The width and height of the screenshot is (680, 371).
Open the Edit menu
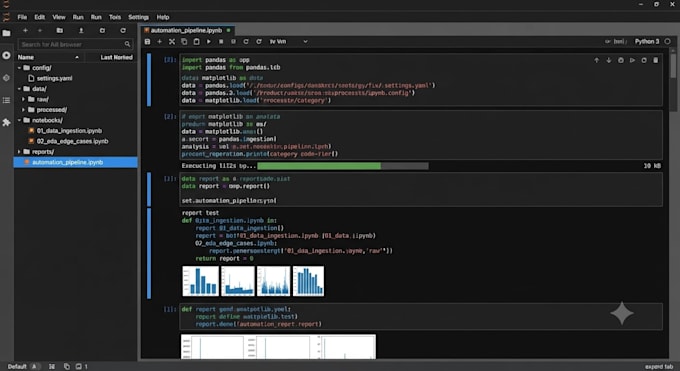[x=39, y=17]
